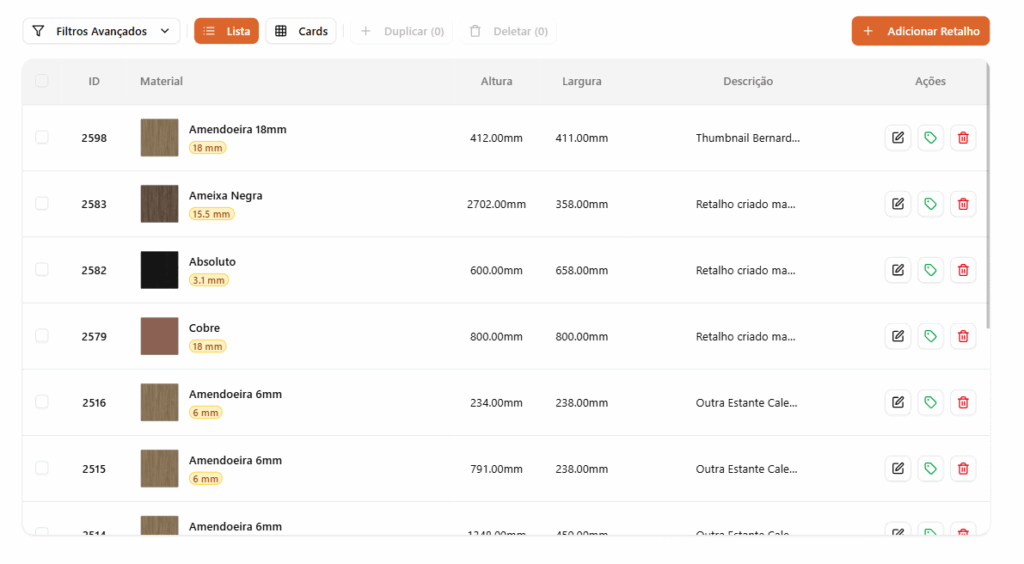Screen dimensions: 1024x564
Task: Click tag icon for retalho 2516
Action: point(930,402)
